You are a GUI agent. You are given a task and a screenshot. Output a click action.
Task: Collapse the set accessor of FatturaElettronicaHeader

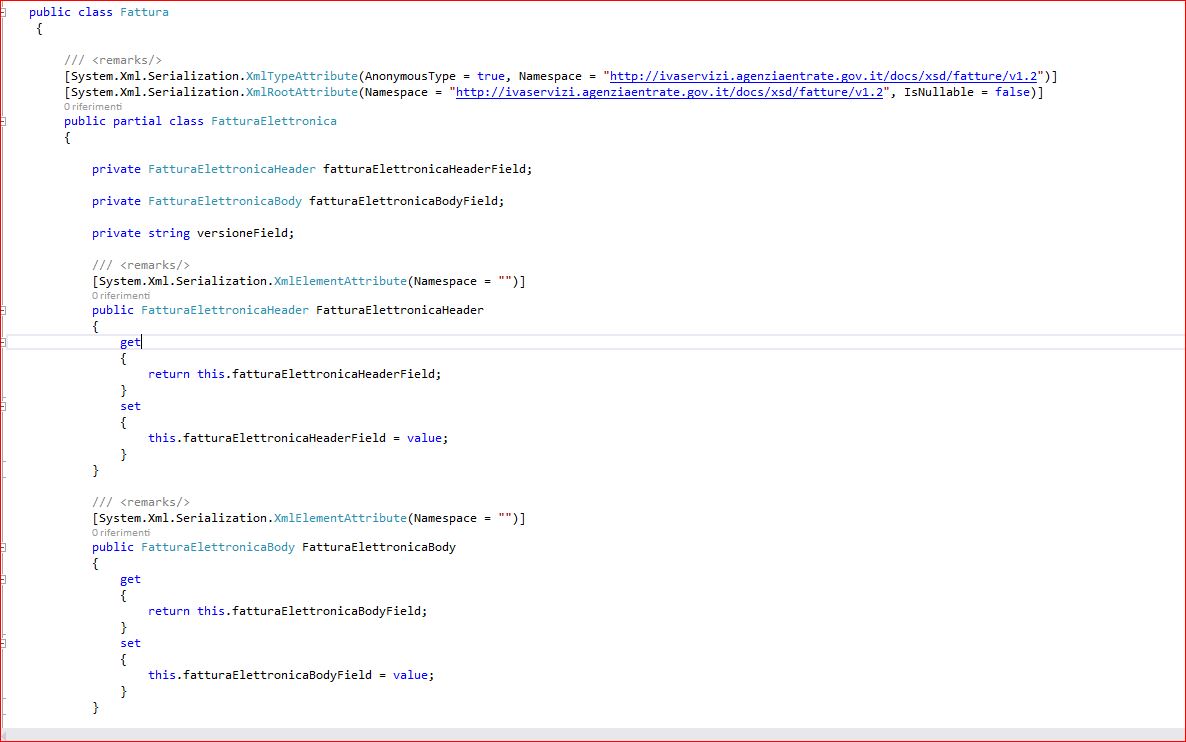click(3, 406)
